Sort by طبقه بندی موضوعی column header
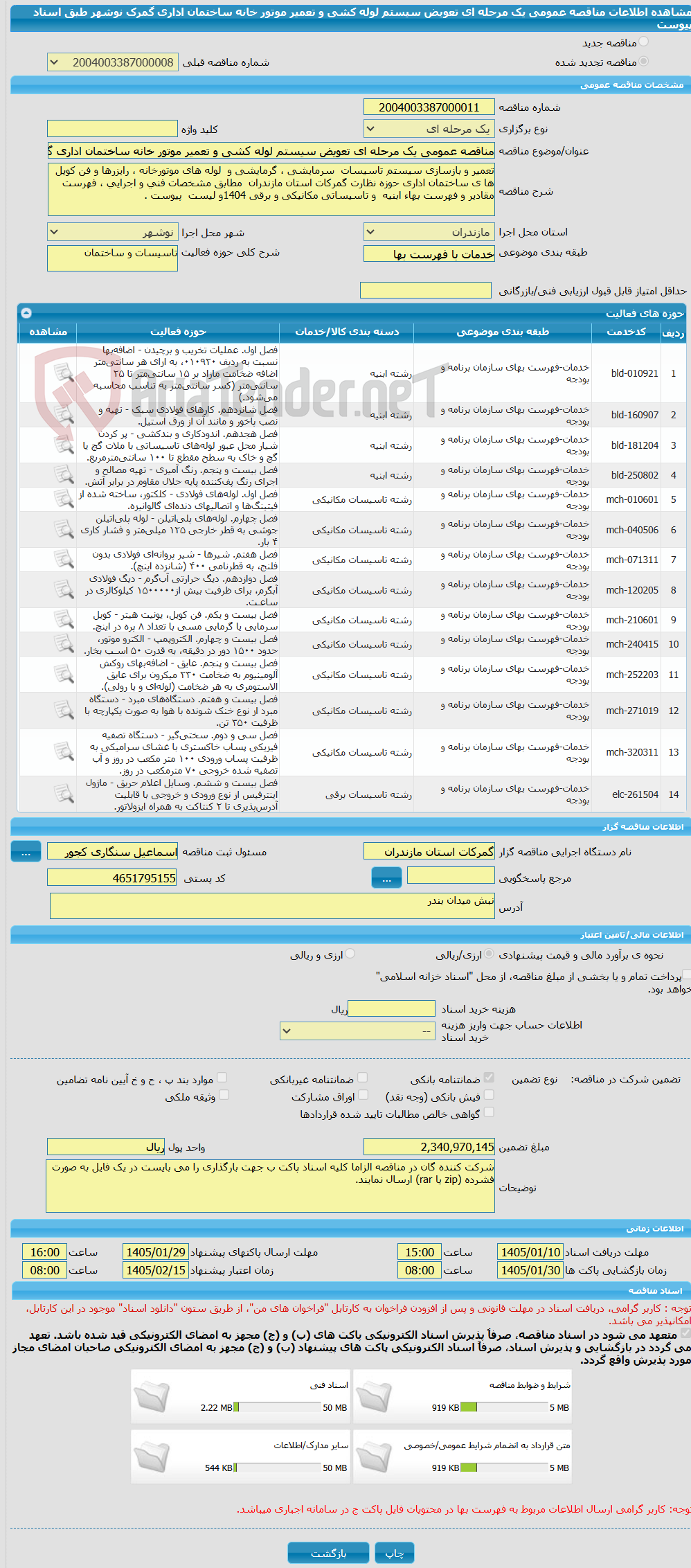The image size is (691, 1568). coord(503,332)
